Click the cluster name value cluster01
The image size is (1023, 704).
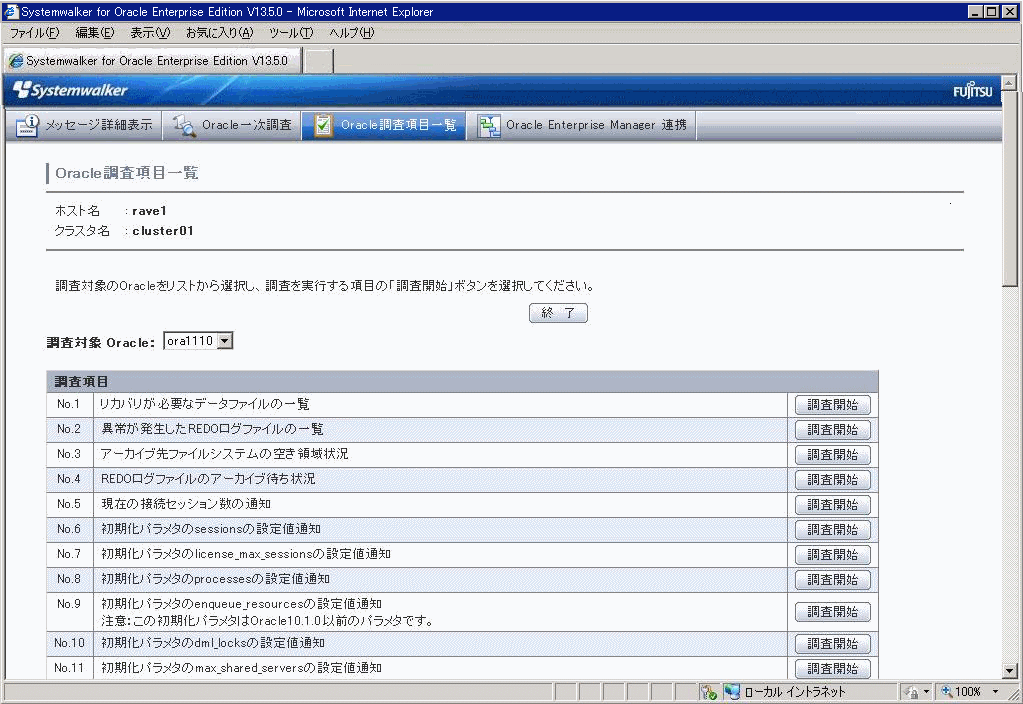[163, 230]
